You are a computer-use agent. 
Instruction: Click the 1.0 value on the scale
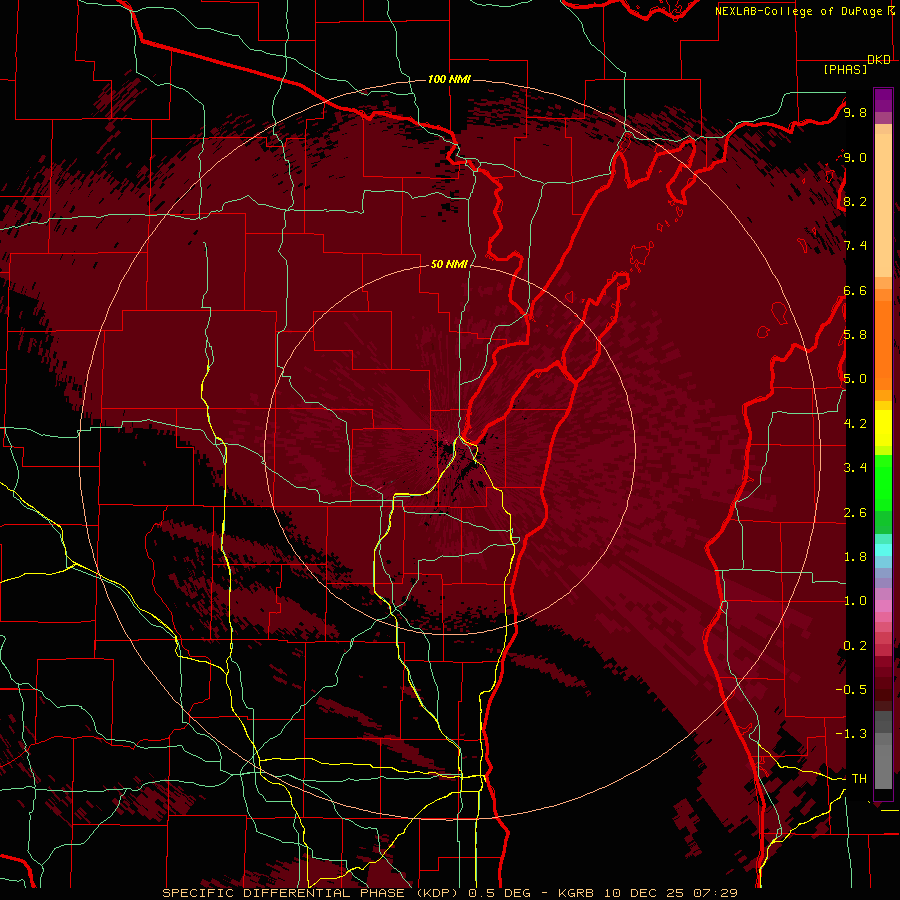[855, 601]
